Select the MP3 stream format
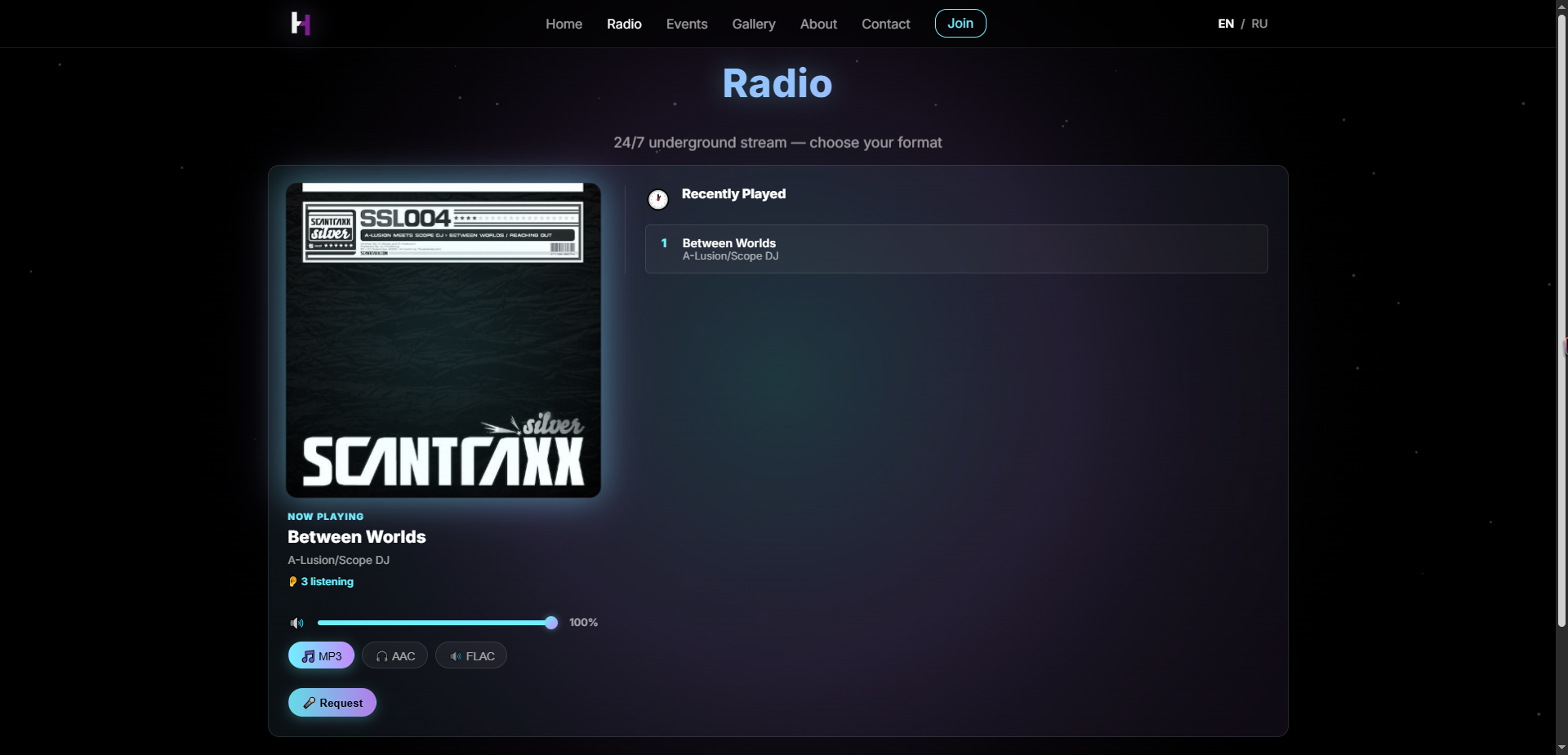 (x=321, y=655)
